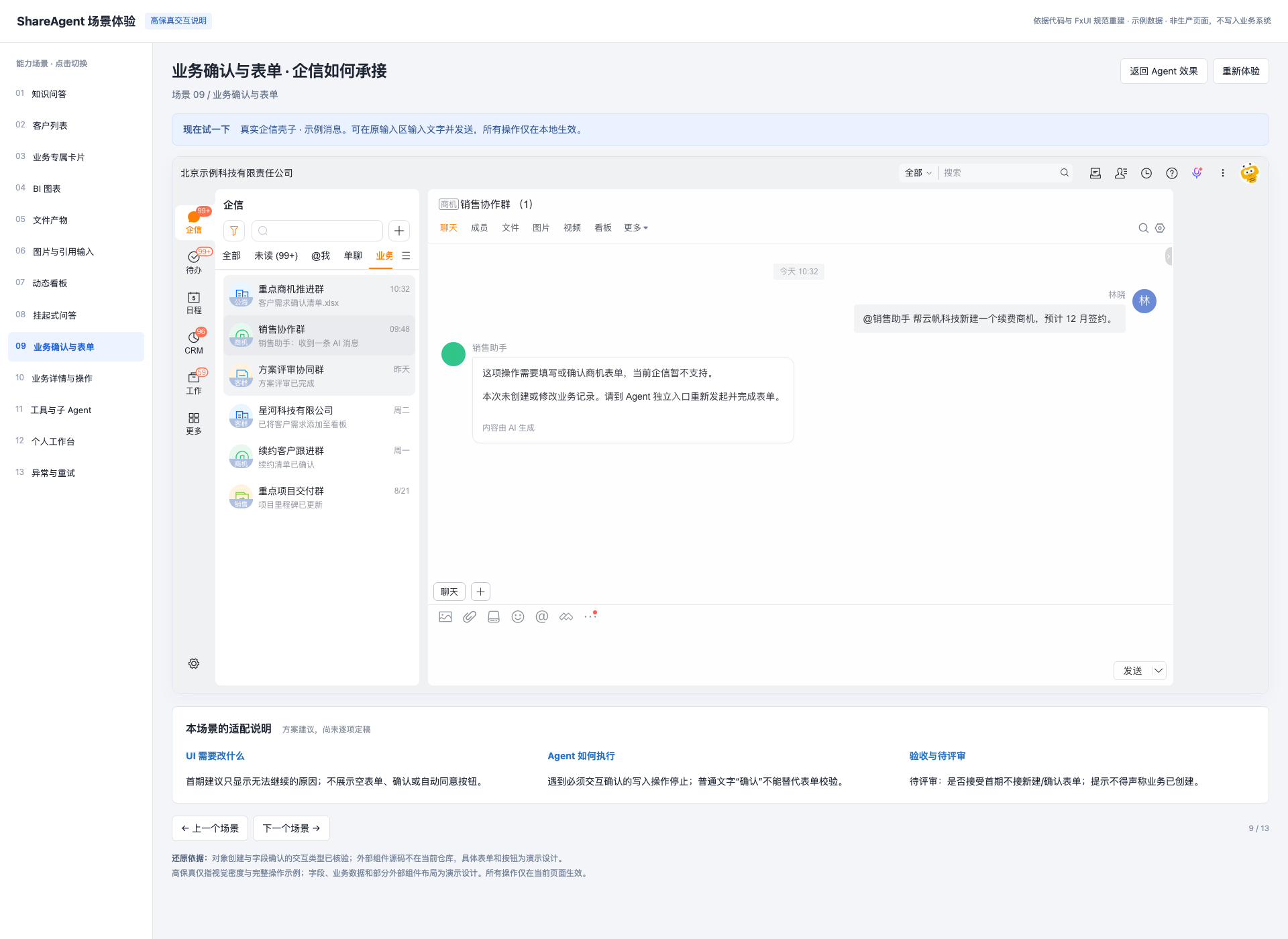1288x939 pixels.
Task: Click the 重新体验 button
Action: [1240, 71]
